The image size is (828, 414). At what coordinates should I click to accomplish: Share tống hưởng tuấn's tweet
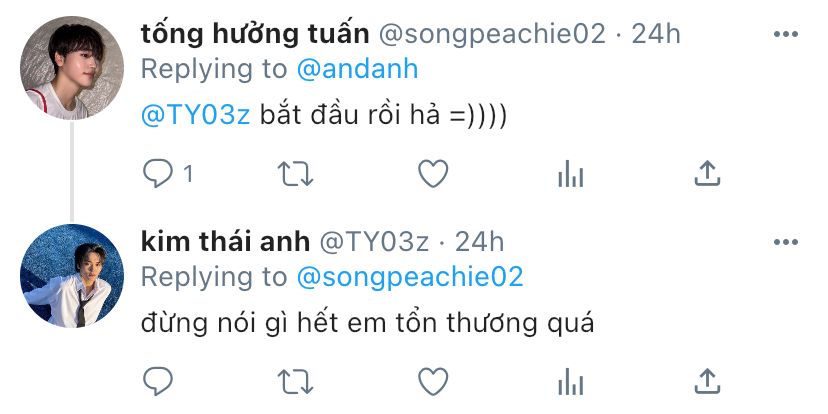[707, 175]
